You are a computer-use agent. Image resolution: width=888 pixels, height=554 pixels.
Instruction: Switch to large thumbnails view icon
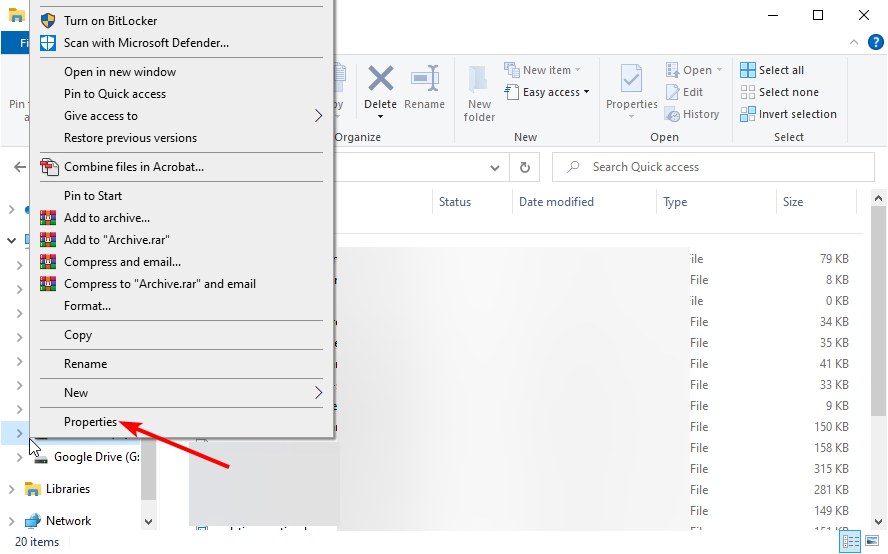tap(872, 541)
